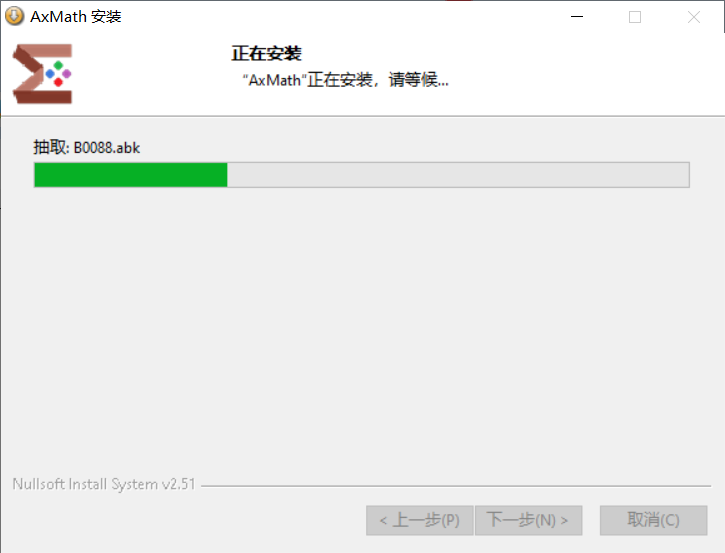Click the installer icon in the title bar
This screenshot has width=725, height=553.
(x=14, y=16)
